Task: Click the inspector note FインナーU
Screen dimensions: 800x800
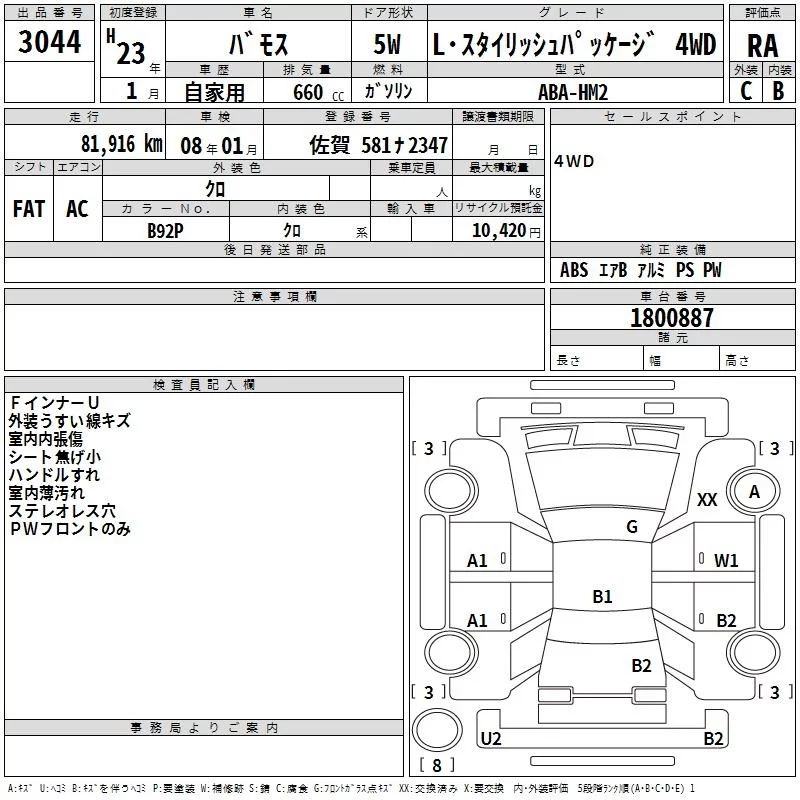Action: tap(54, 403)
